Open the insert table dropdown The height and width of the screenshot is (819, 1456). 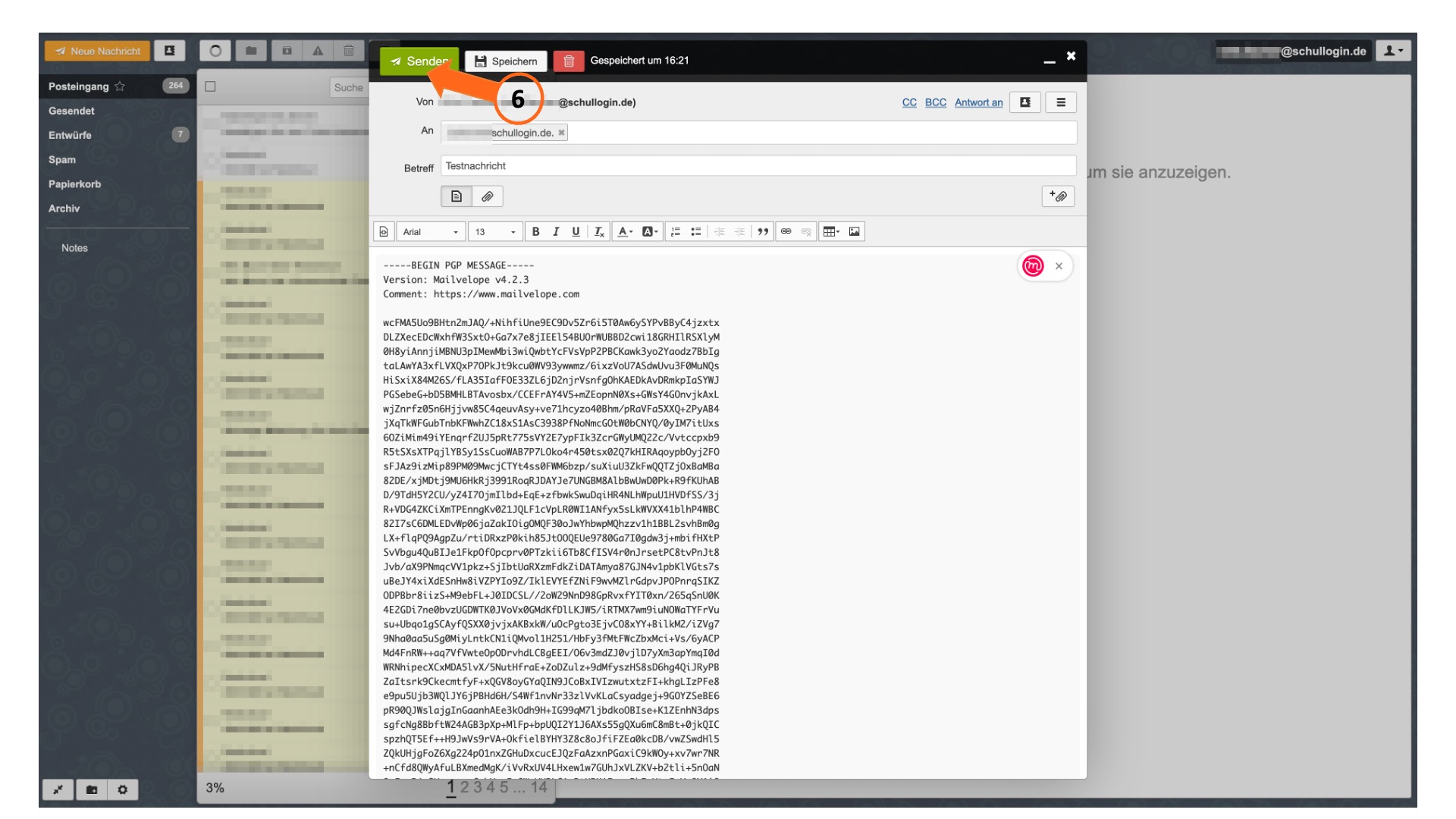click(x=832, y=231)
